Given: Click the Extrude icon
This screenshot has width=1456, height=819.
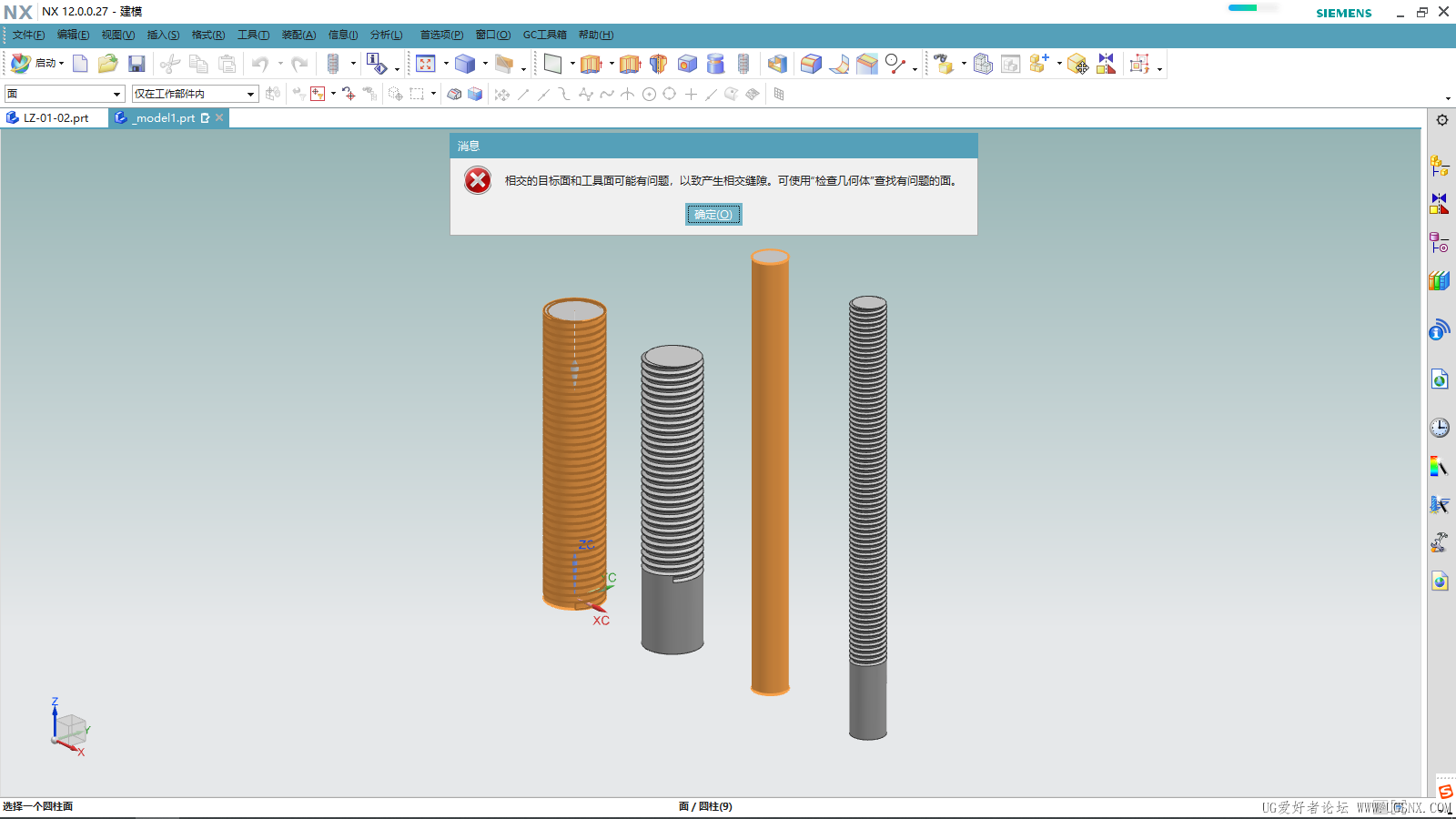Looking at the screenshot, I should click(x=591, y=64).
